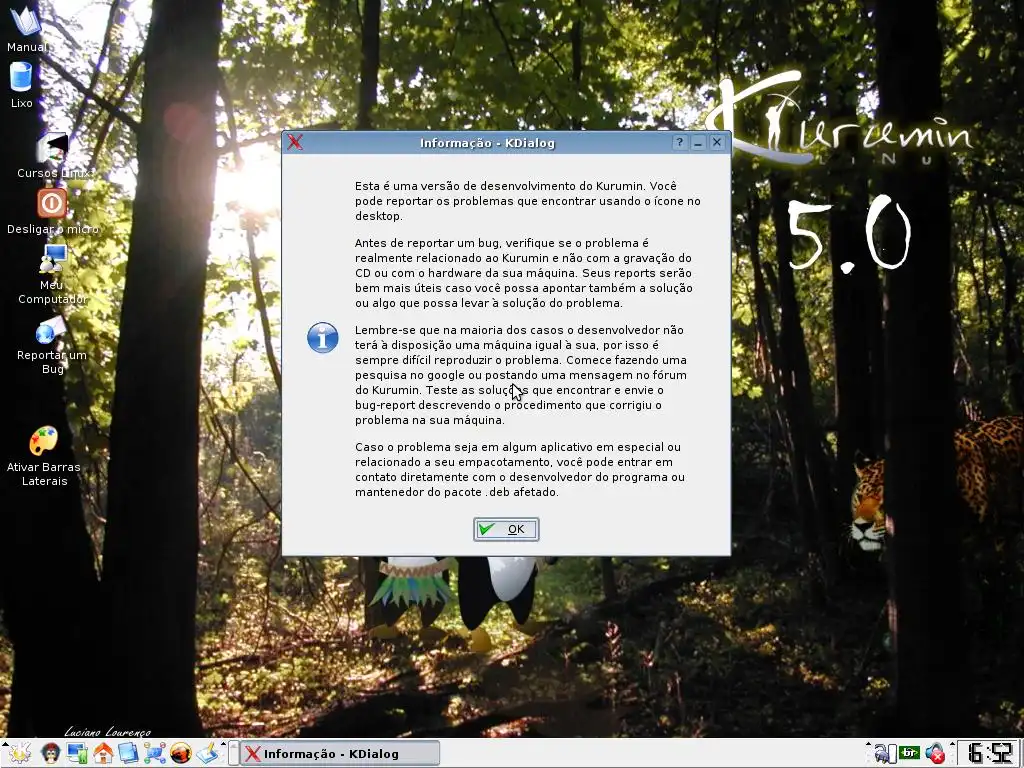Click the Informação - KDialog title text
Image resolution: width=1024 pixels, height=768 pixels.
tap(487, 142)
